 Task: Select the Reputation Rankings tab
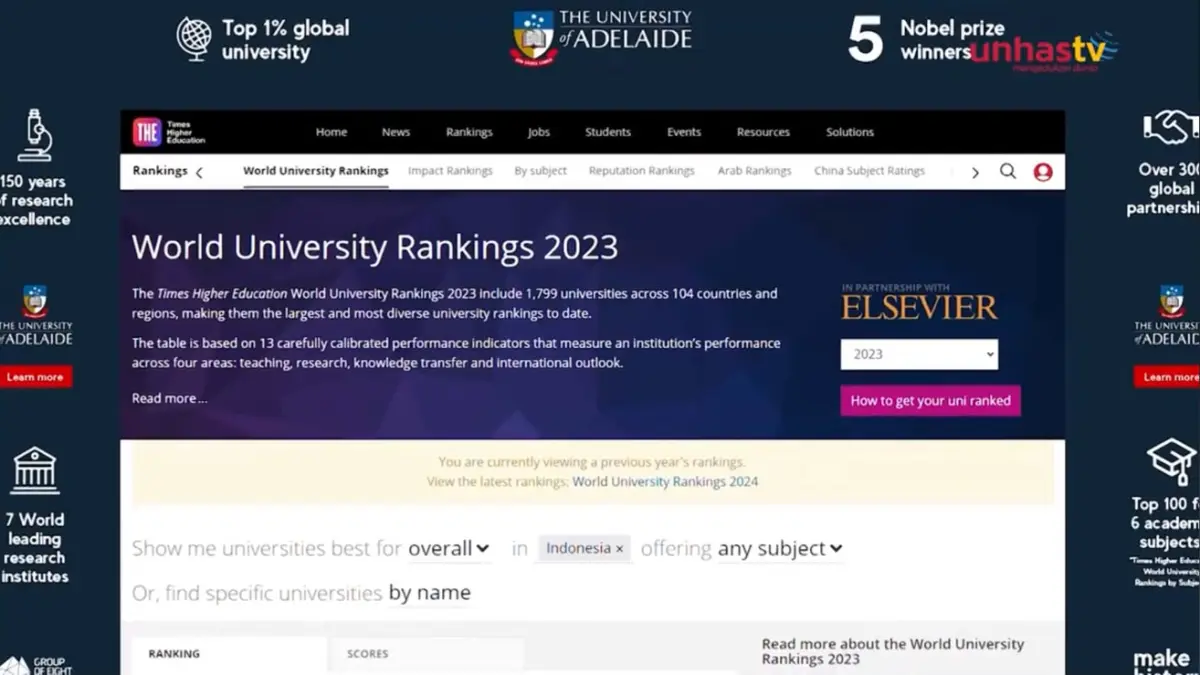[x=641, y=171]
